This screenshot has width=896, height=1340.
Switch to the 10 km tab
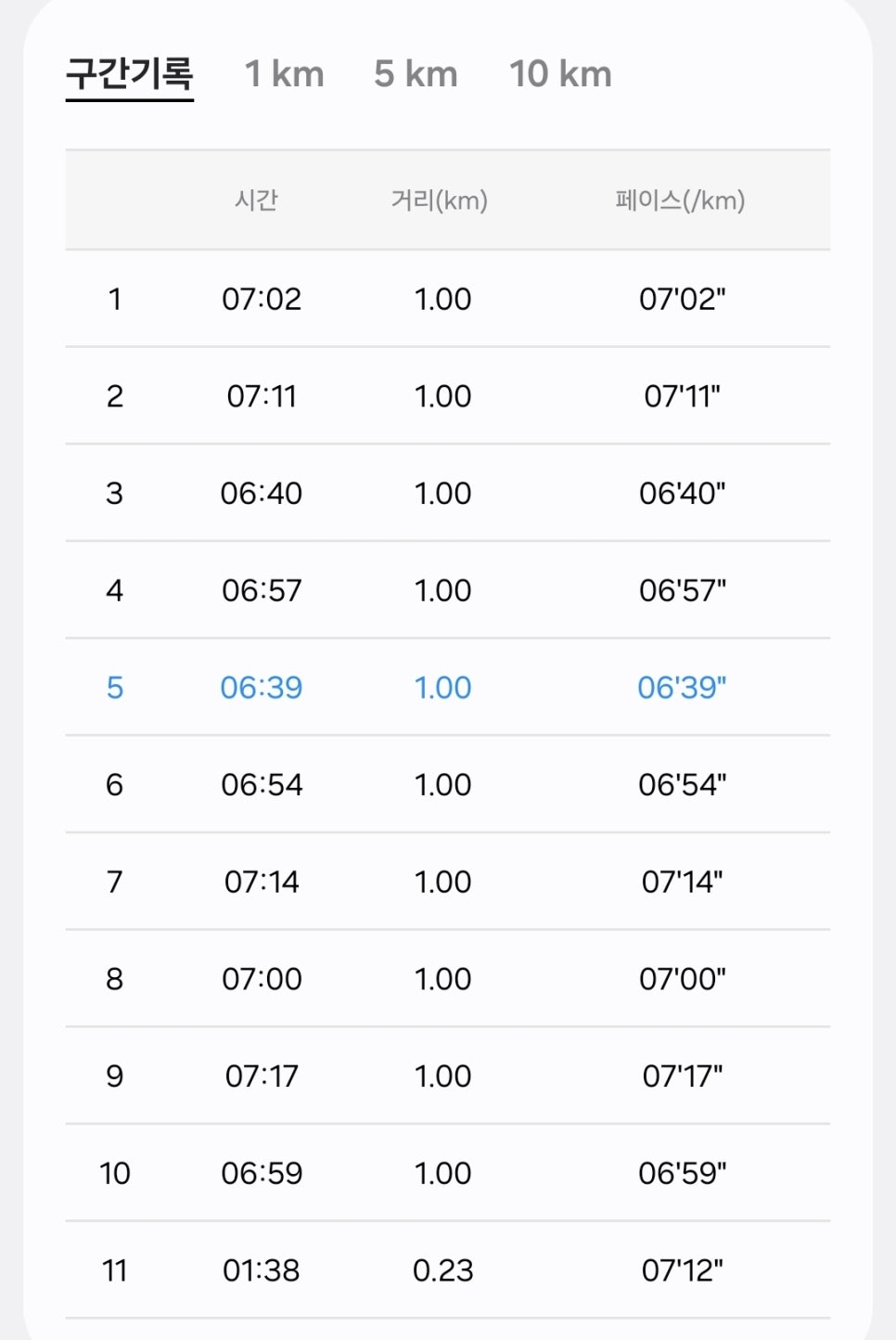pyautogui.click(x=560, y=74)
